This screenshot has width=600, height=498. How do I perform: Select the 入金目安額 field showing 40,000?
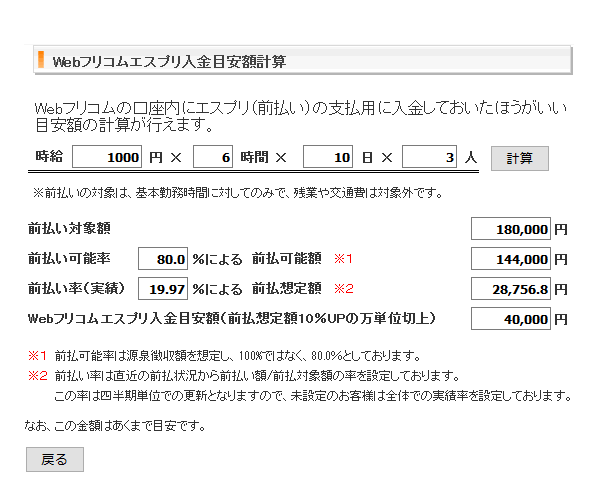pyautogui.click(x=510, y=319)
